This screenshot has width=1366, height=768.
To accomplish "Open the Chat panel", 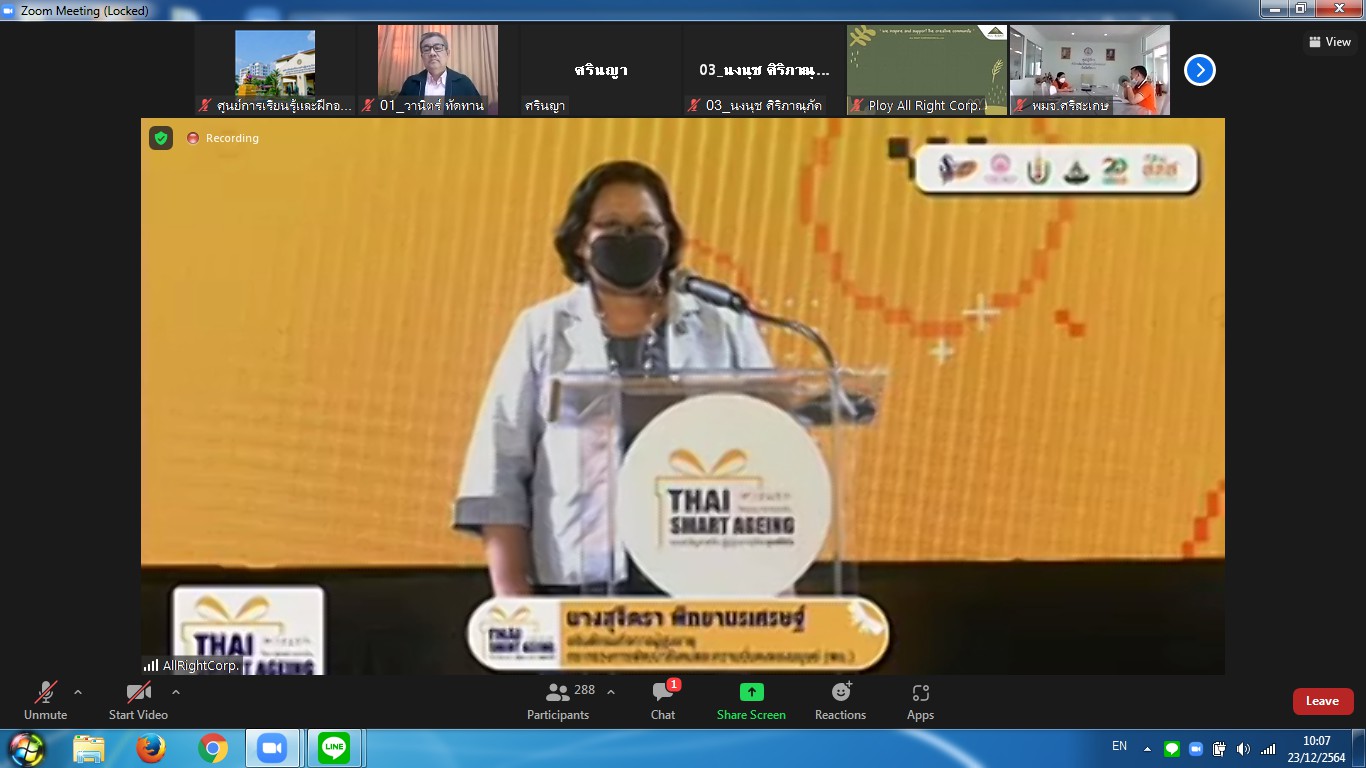I will click(x=662, y=700).
